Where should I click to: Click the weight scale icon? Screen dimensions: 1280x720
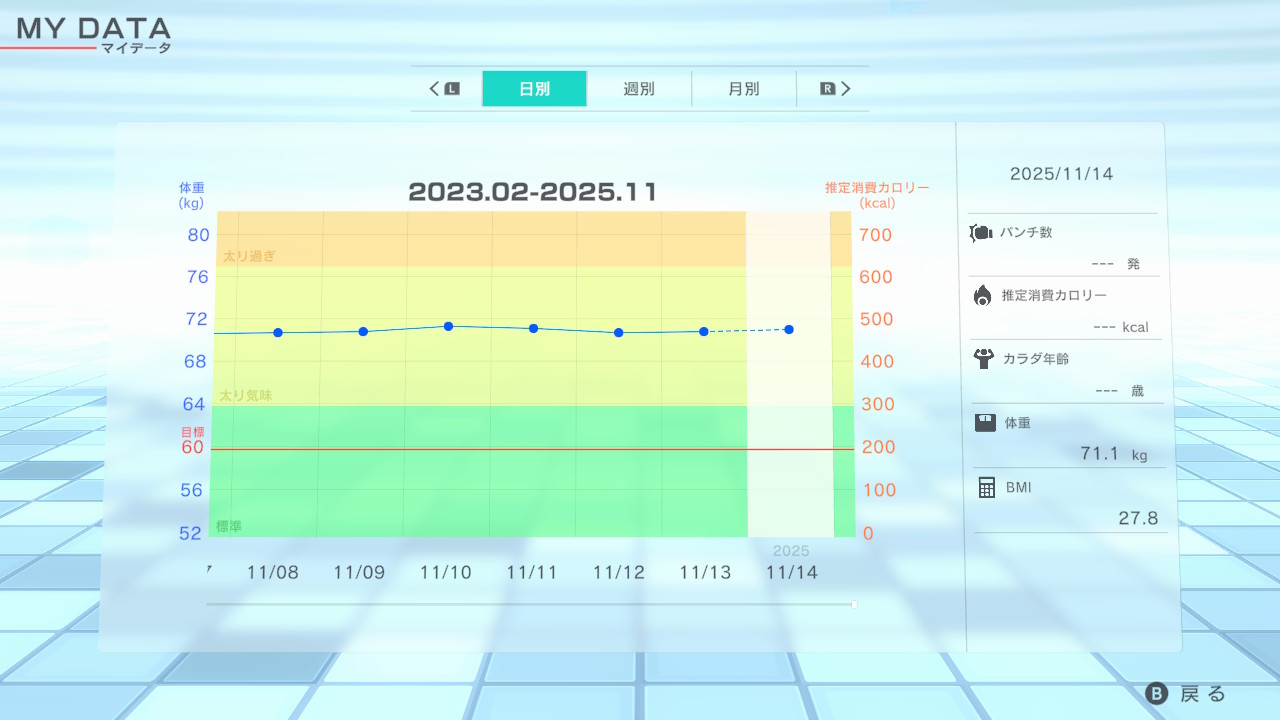point(985,422)
